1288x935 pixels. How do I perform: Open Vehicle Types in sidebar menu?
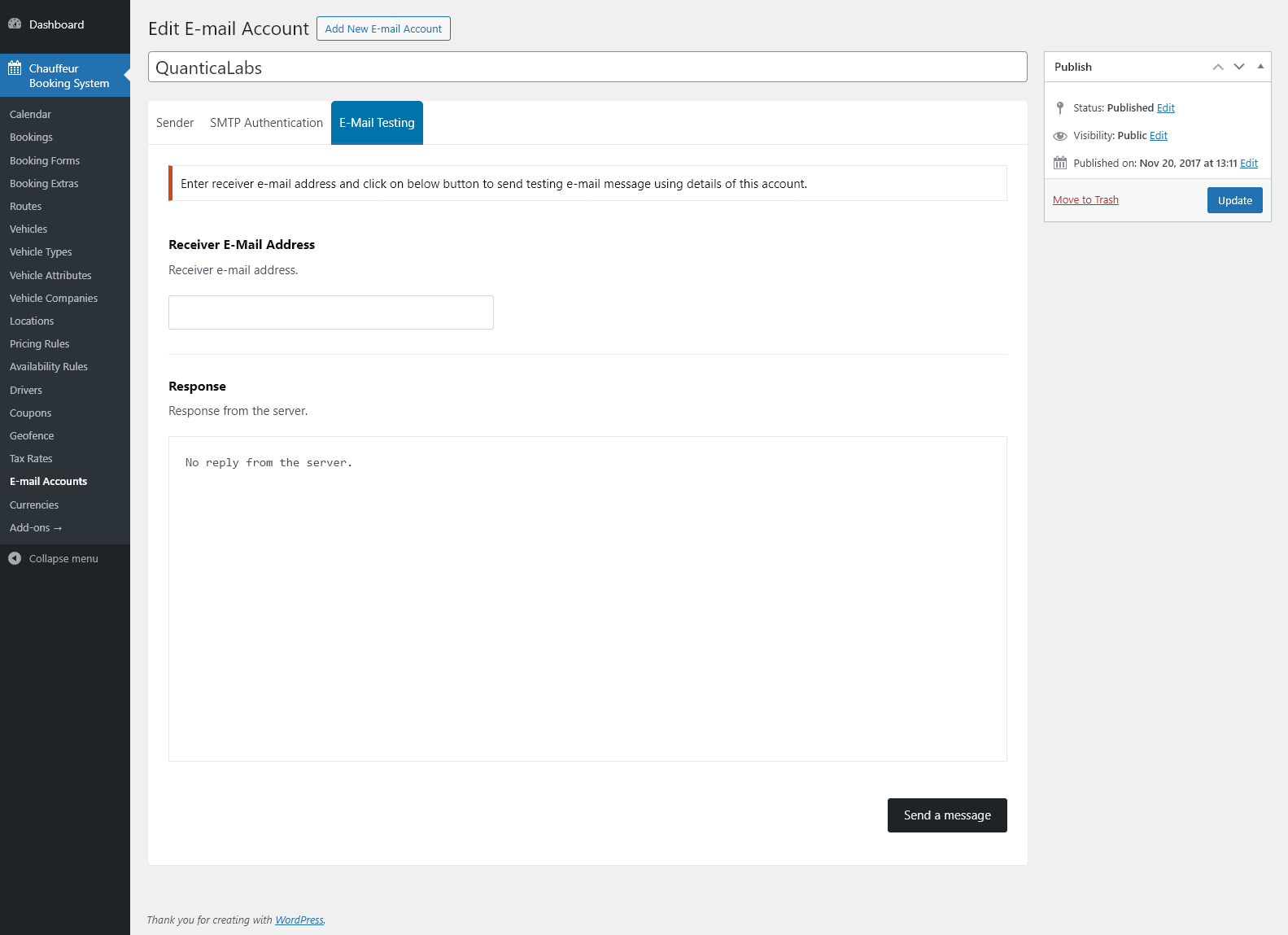[x=41, y=252]
